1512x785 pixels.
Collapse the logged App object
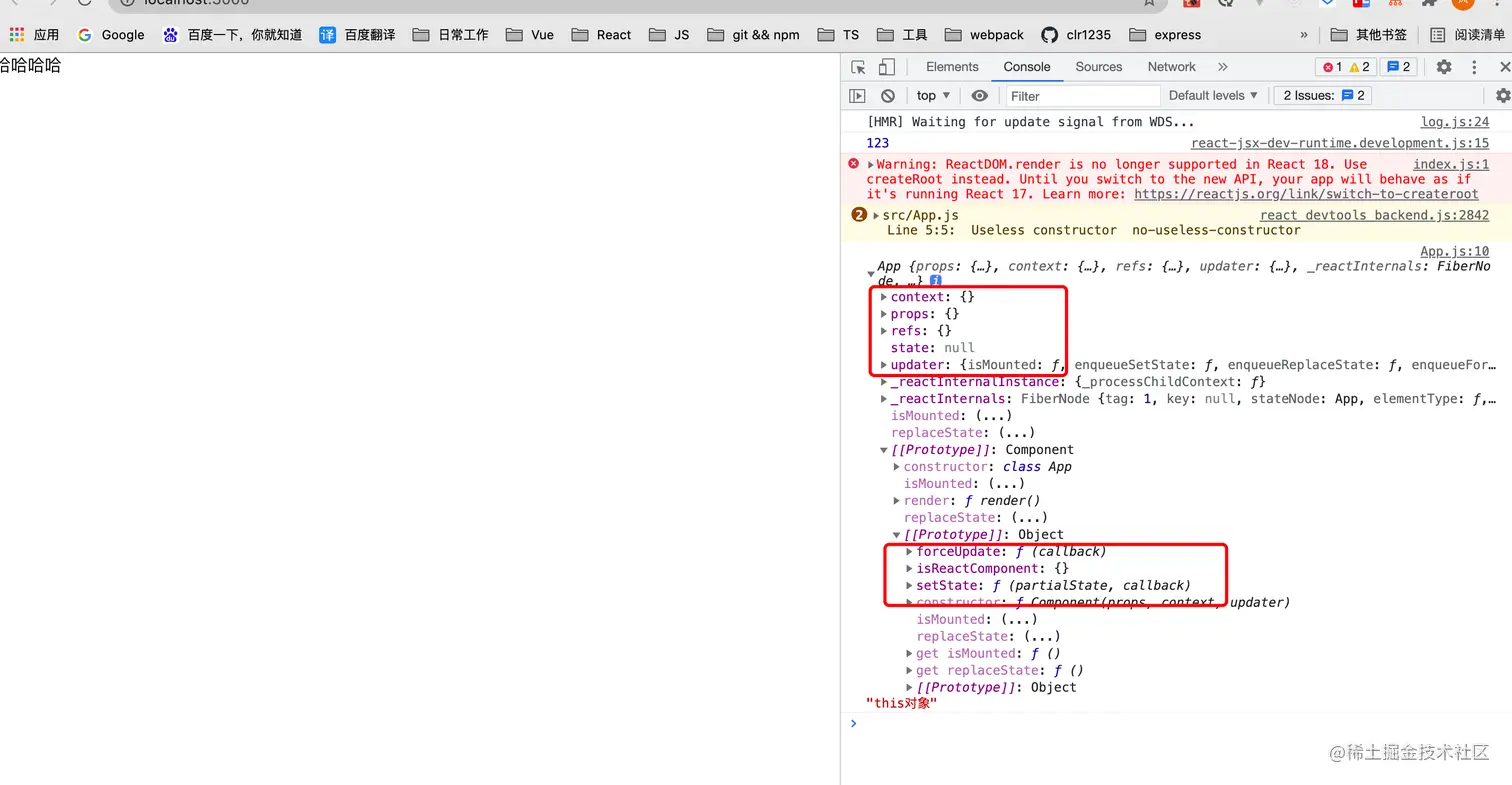(871, 273)
